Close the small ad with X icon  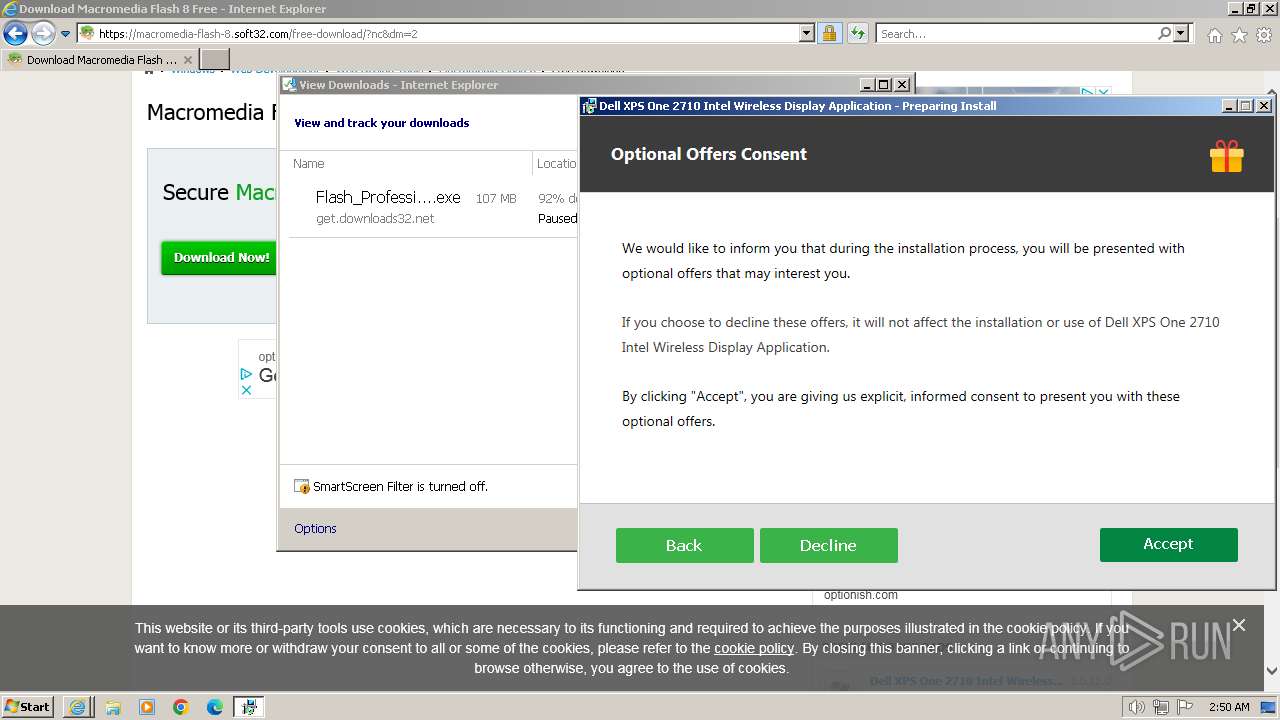point(246,390)
